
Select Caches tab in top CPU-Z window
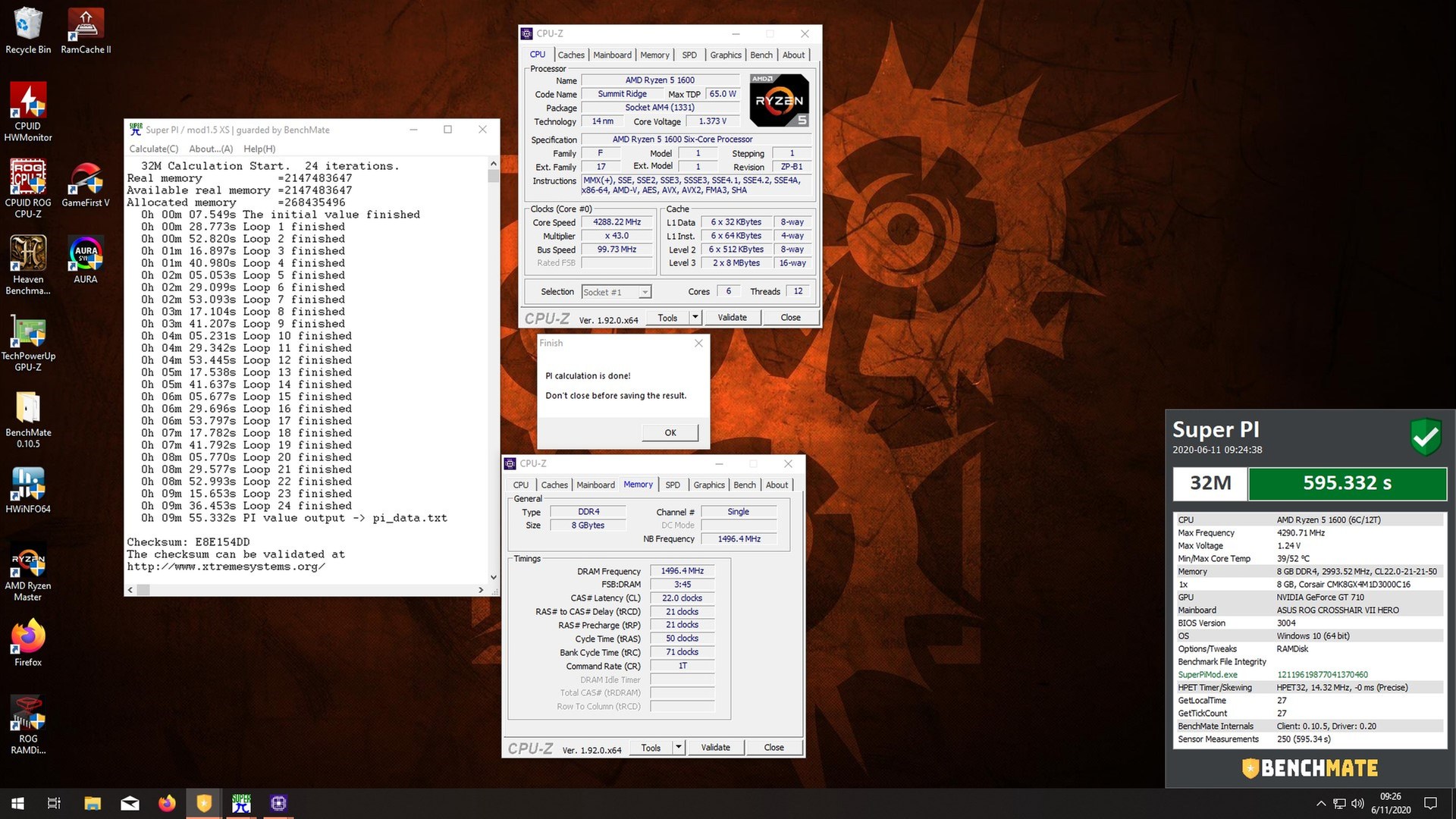coord(571,55)
